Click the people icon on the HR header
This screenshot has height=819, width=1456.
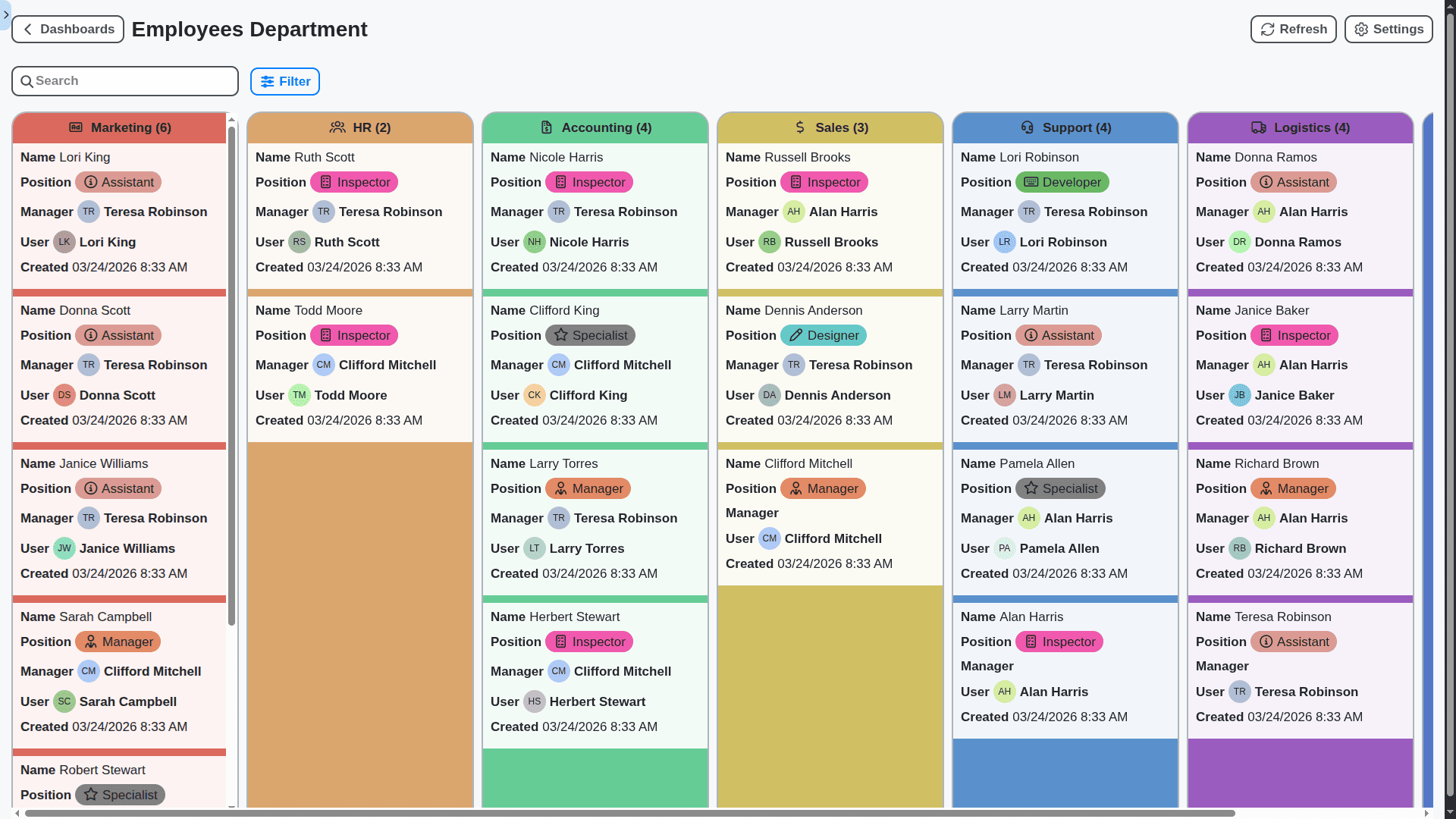pyautogui.click(x=337, y=127)
